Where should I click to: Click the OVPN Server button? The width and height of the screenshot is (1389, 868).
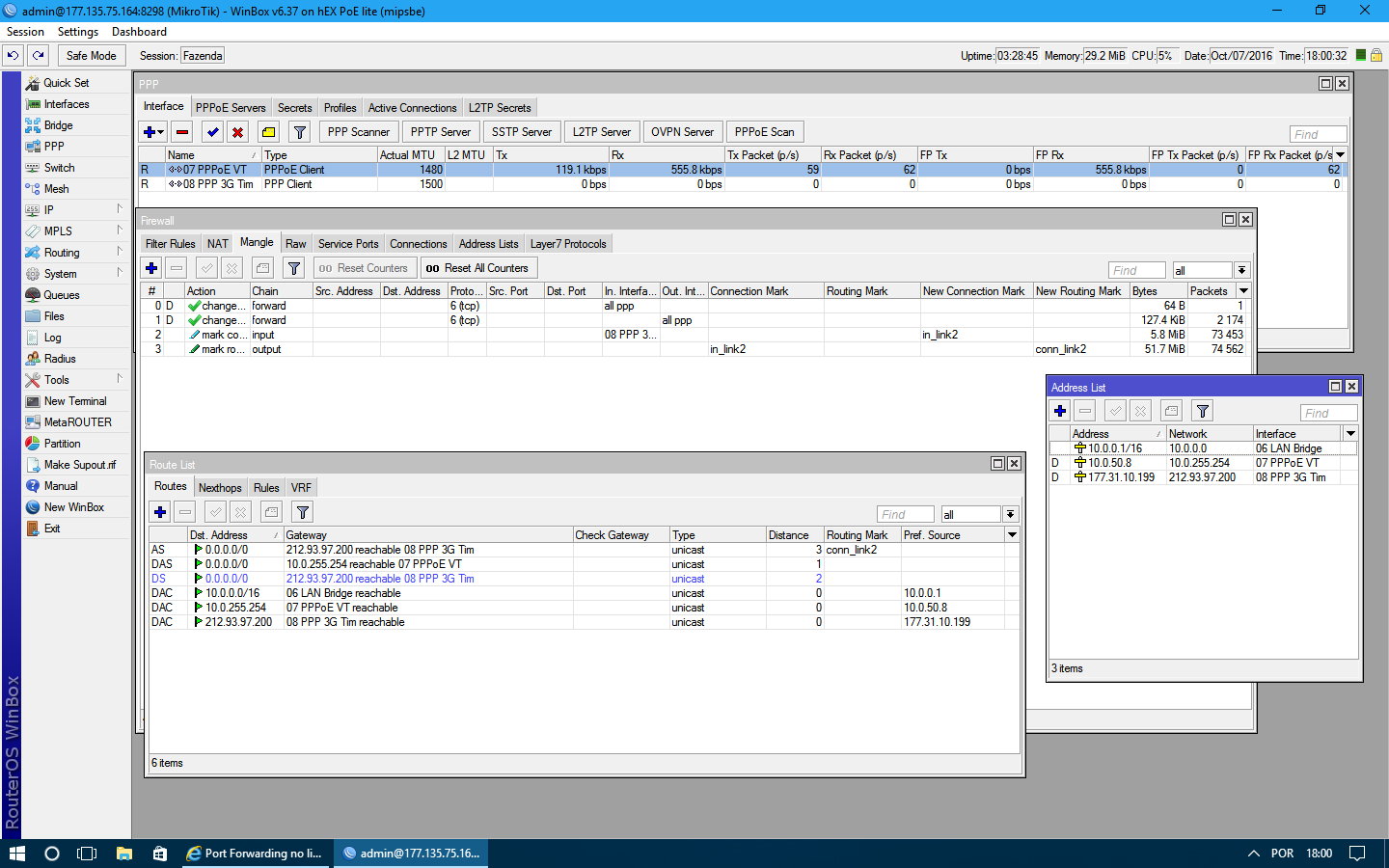click(683, 132)
